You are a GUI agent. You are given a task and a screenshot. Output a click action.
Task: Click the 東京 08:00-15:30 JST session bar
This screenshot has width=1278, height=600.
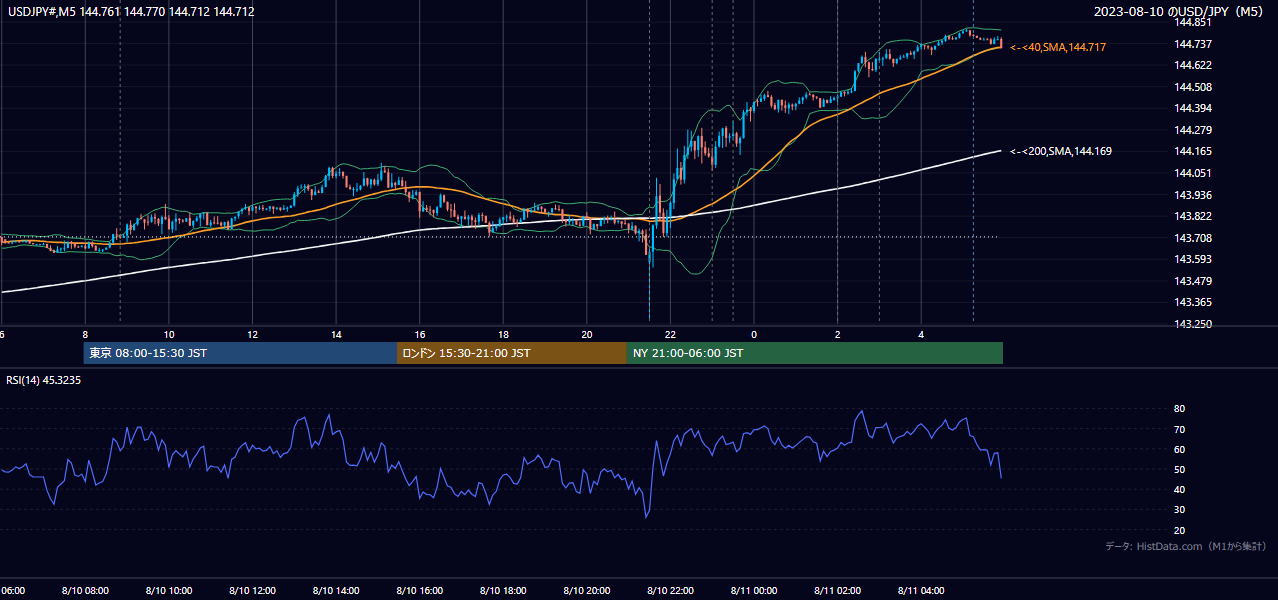[x=240, y=353]
